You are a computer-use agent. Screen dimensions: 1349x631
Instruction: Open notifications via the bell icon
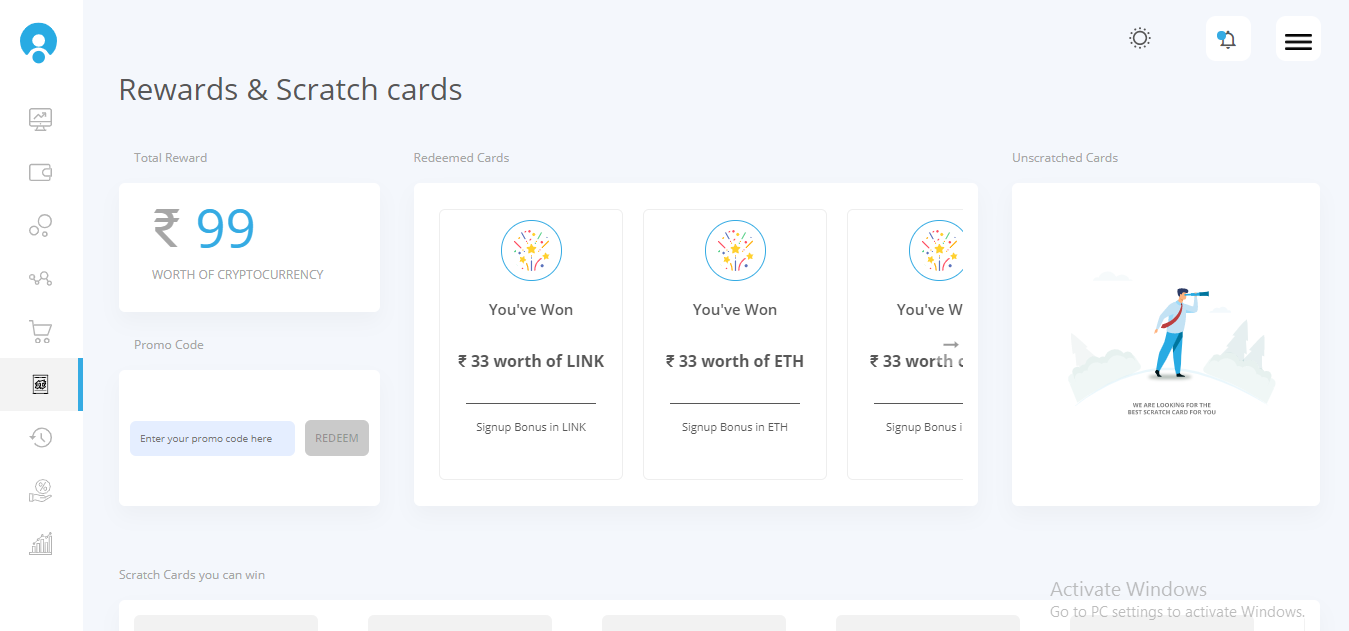click(1227, 37)
